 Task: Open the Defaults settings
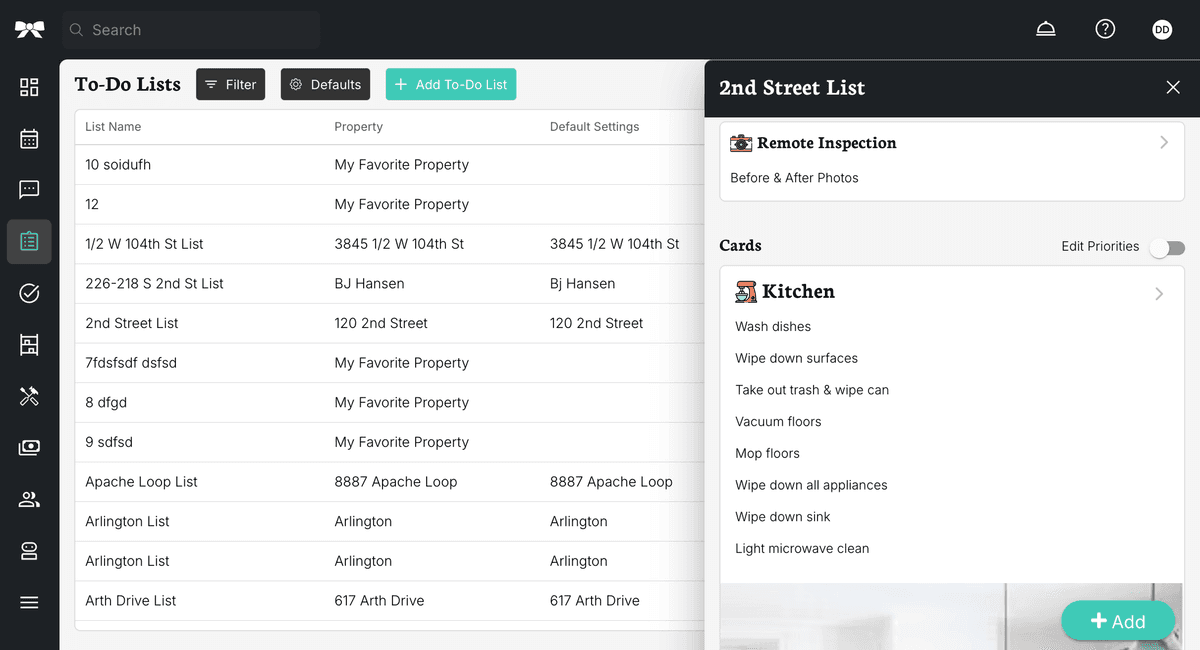tap(325, 84)
